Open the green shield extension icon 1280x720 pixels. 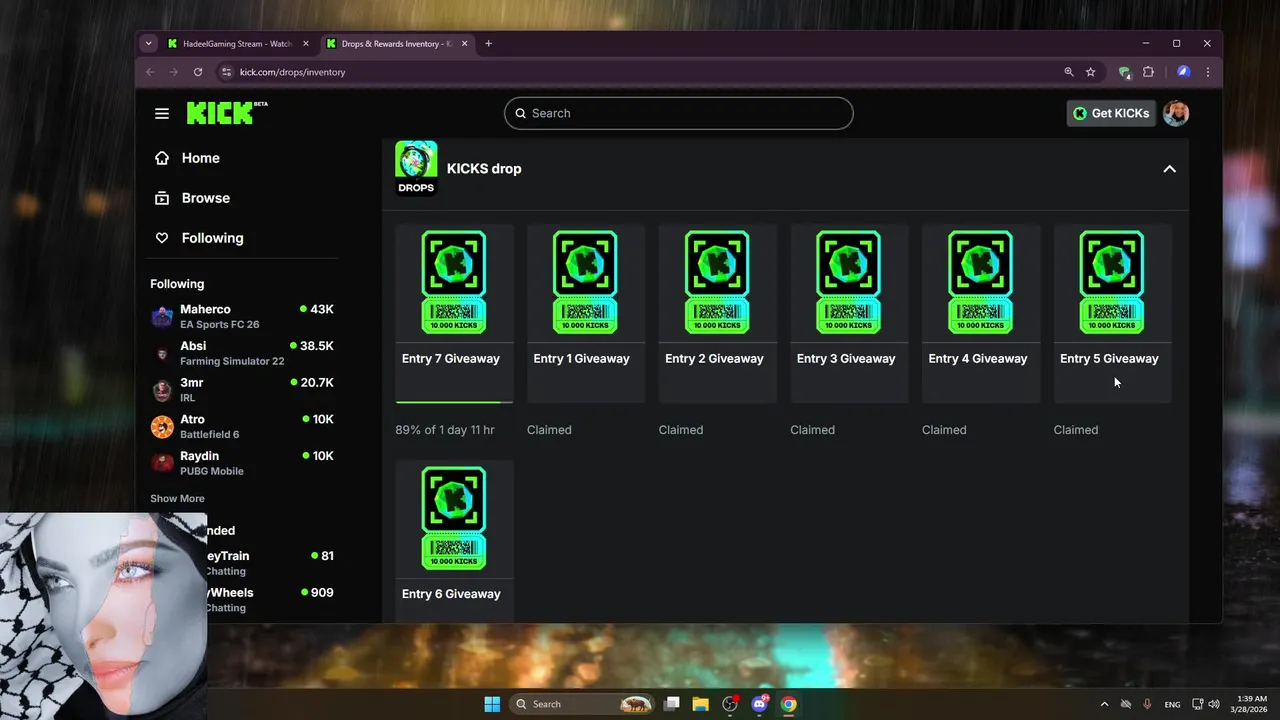[1124, 72]
